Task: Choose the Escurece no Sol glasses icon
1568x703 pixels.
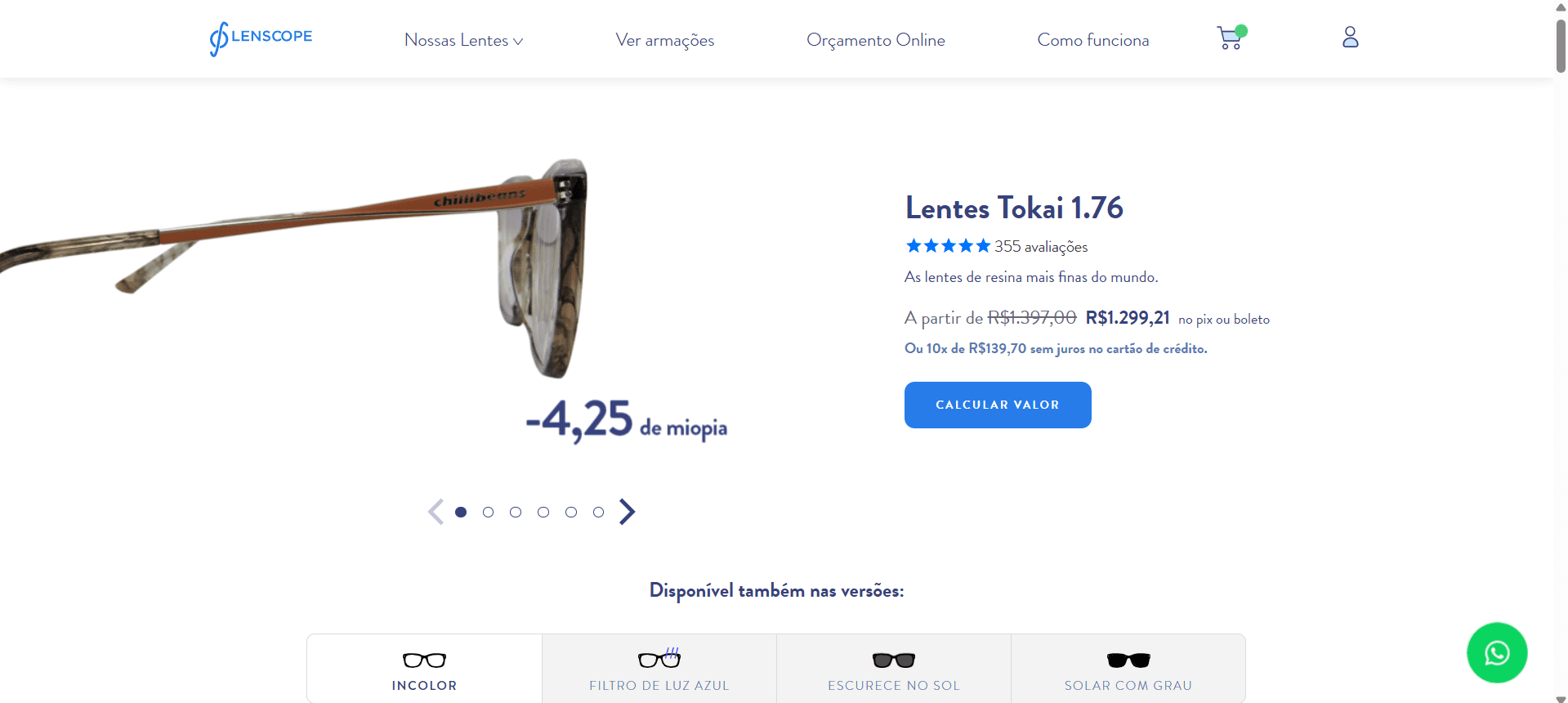Action: 894,660
